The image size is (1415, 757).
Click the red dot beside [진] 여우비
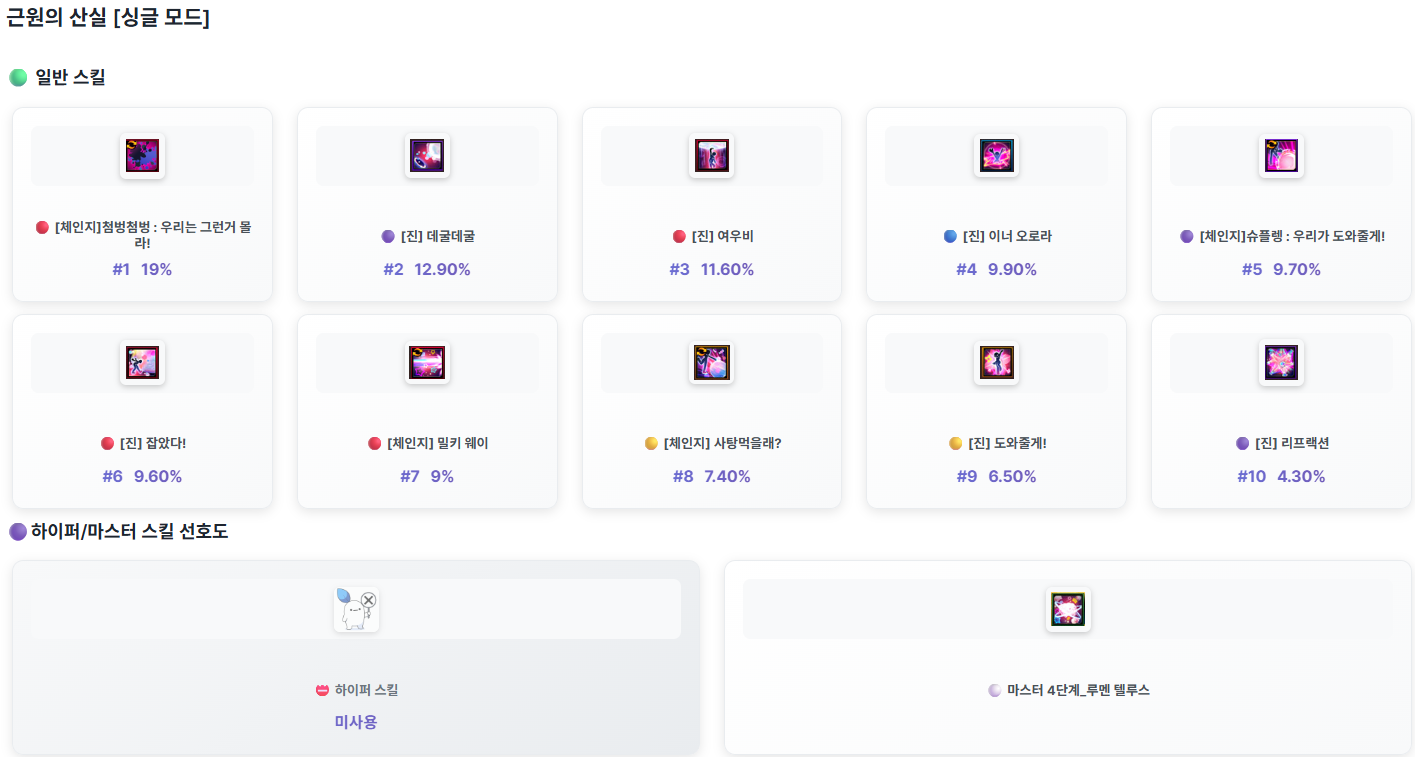679,237
